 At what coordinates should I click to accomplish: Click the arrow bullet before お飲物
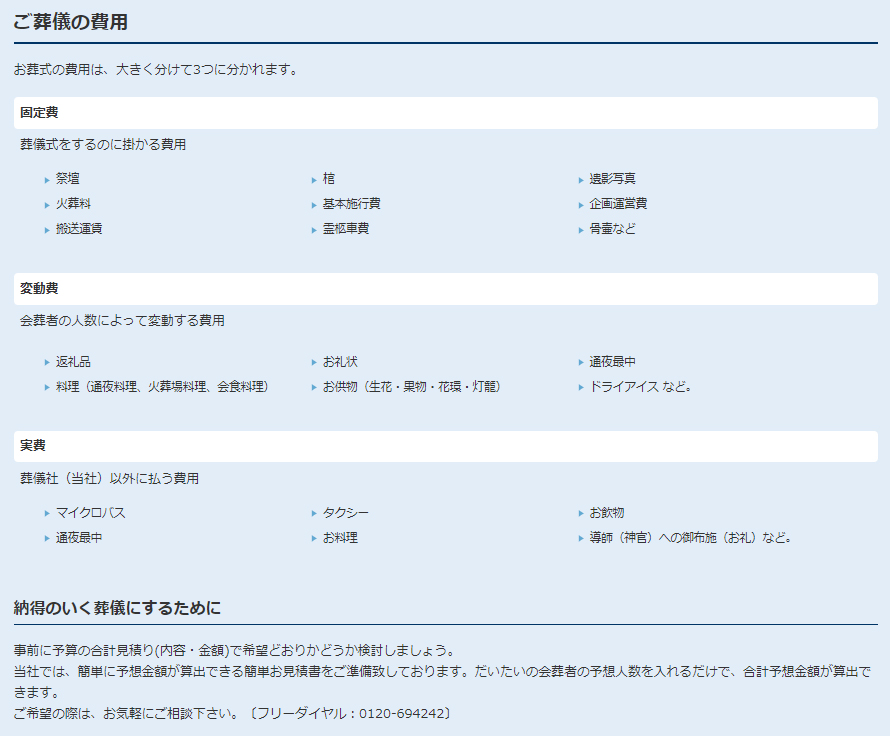(x=580, y=514)
